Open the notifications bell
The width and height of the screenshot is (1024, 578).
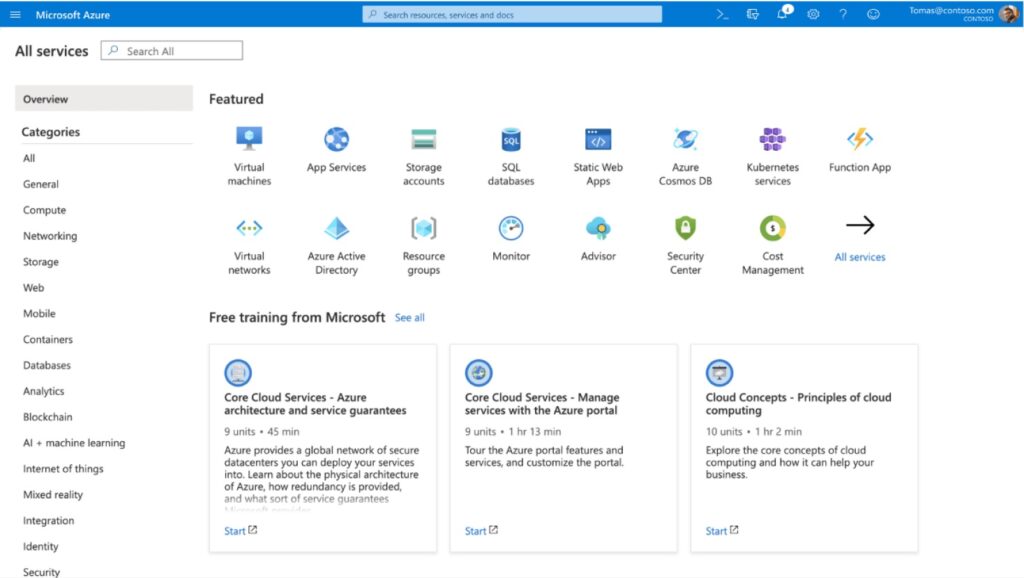(782, 14)
